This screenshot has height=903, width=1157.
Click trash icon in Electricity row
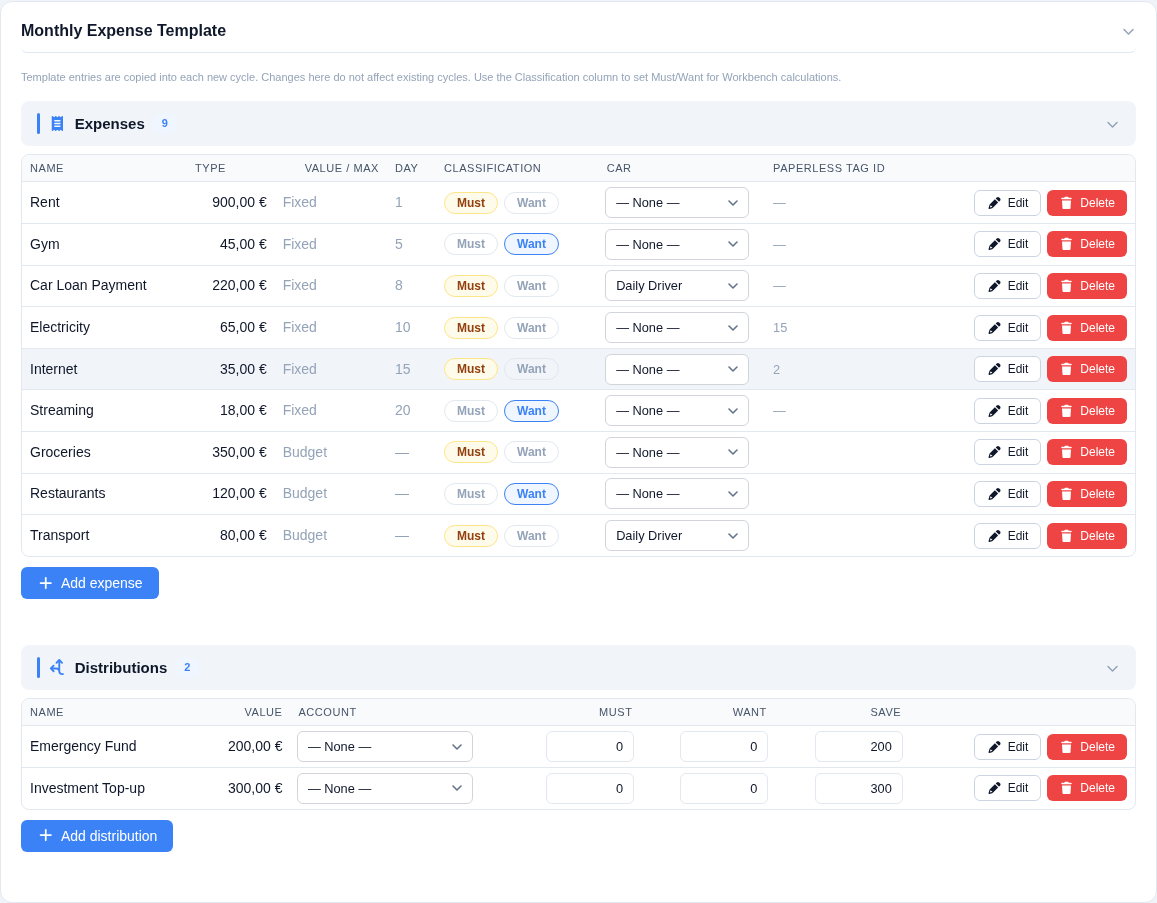(1066, 328)
